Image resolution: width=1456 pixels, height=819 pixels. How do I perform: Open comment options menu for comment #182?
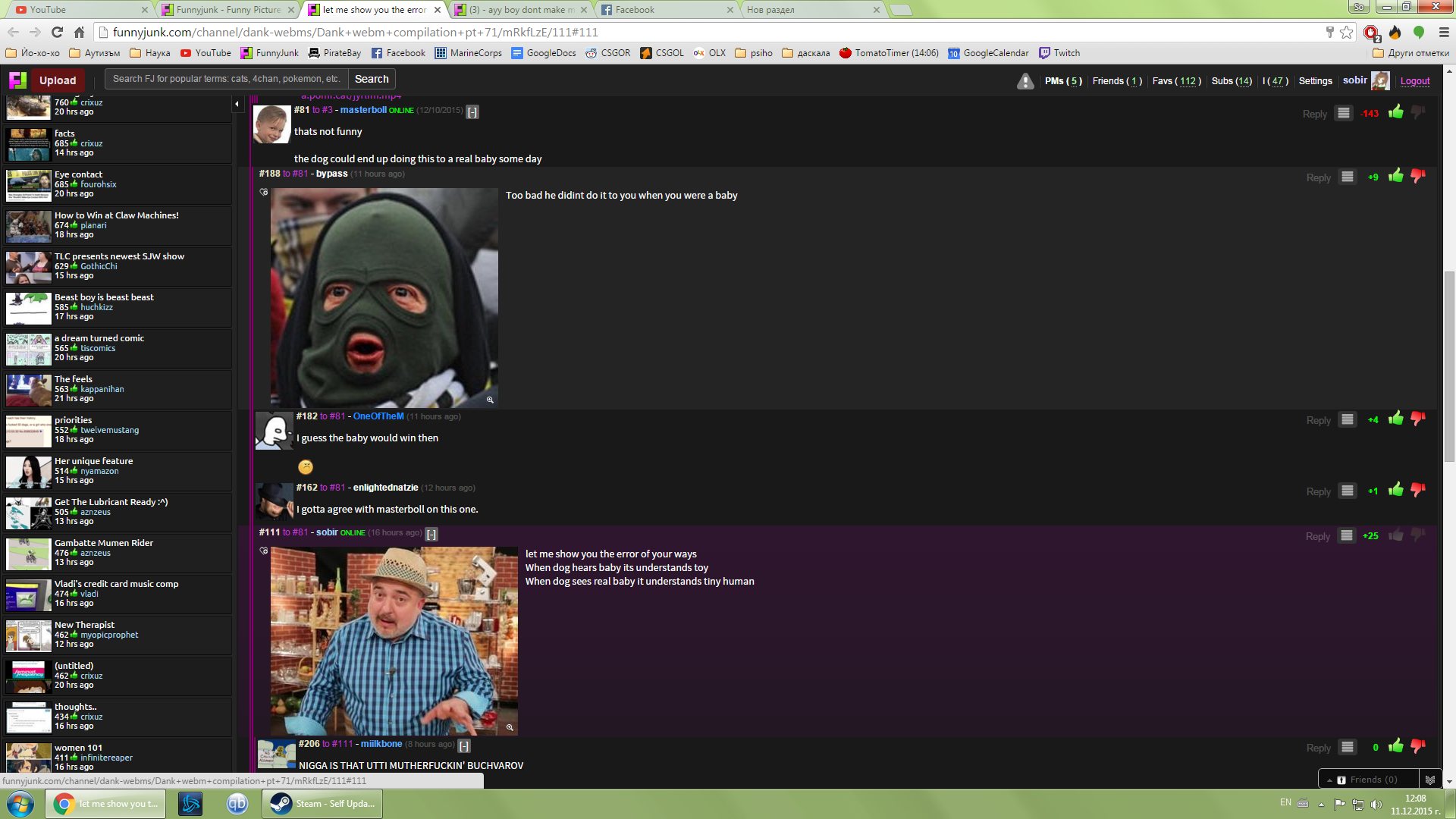(x=1347, y=419)
